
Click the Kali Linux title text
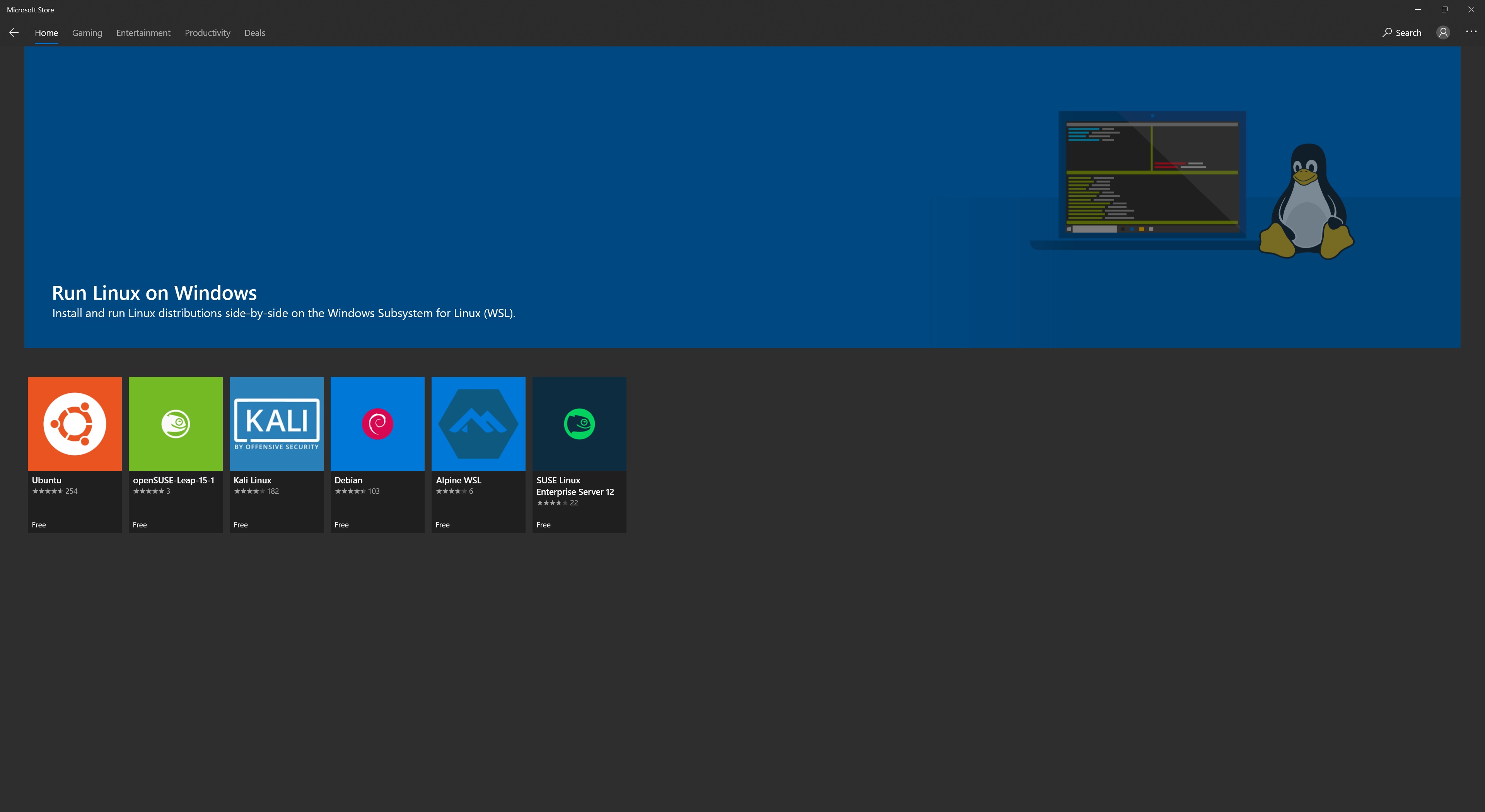[x=253, y=480]
